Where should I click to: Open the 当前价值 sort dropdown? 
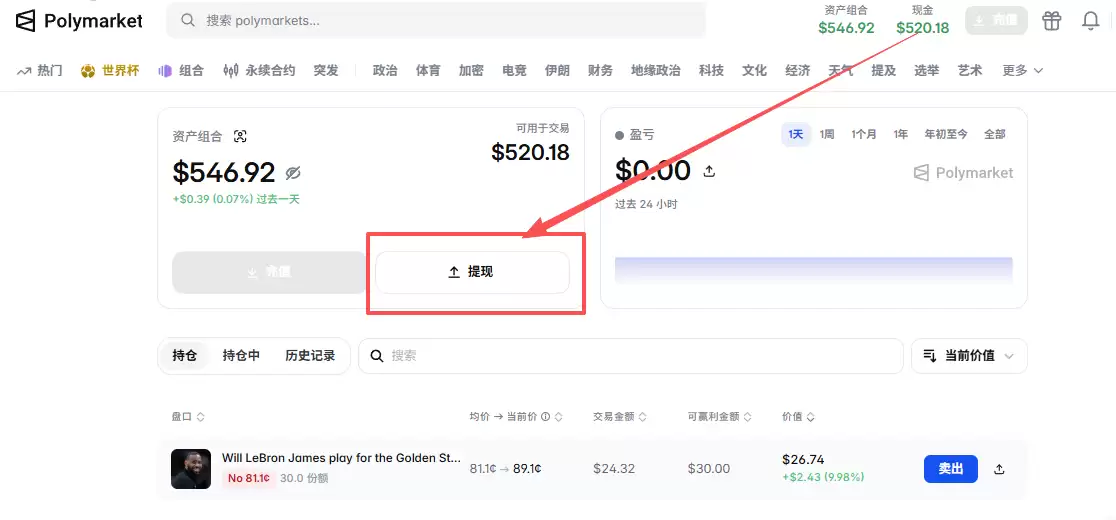(969, 356)
